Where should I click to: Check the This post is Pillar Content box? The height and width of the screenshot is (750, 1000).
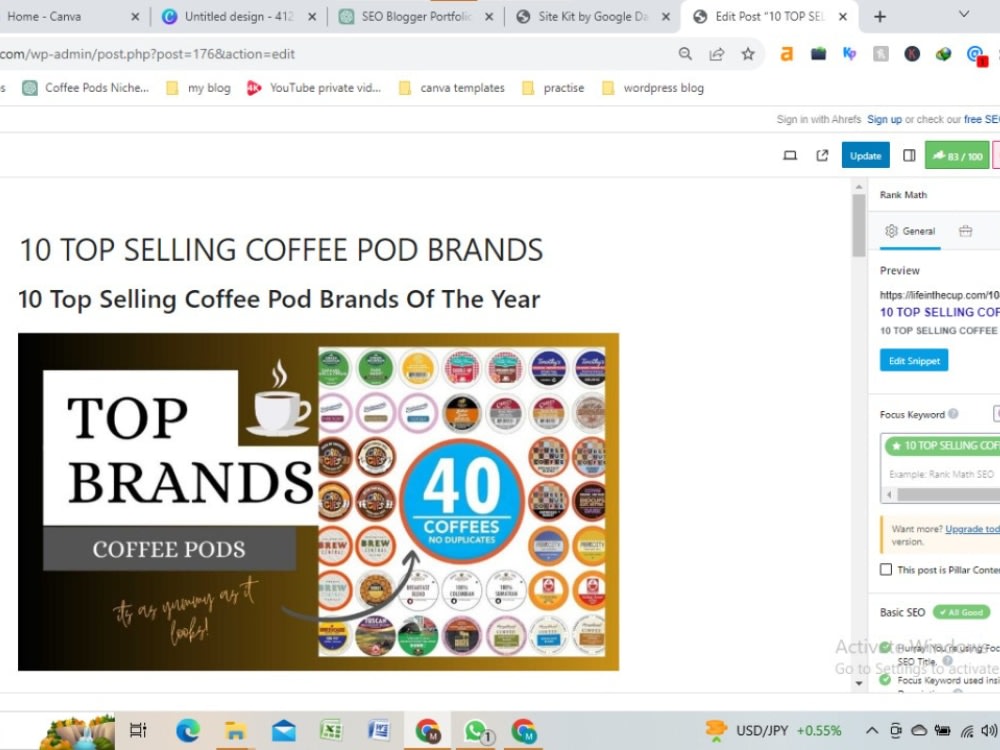886,570
